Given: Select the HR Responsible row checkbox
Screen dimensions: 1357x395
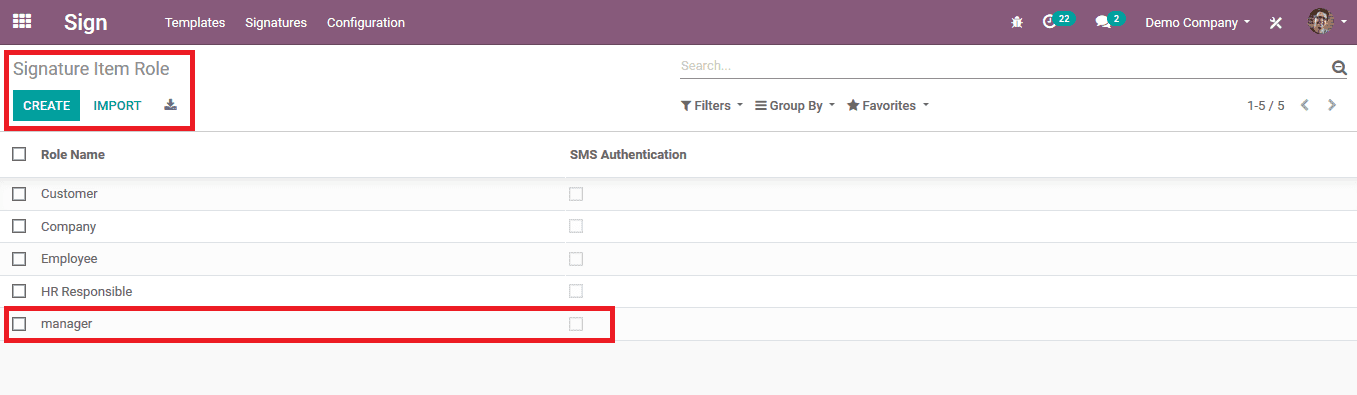Looking at the screenshot, I should click(19, 291).
